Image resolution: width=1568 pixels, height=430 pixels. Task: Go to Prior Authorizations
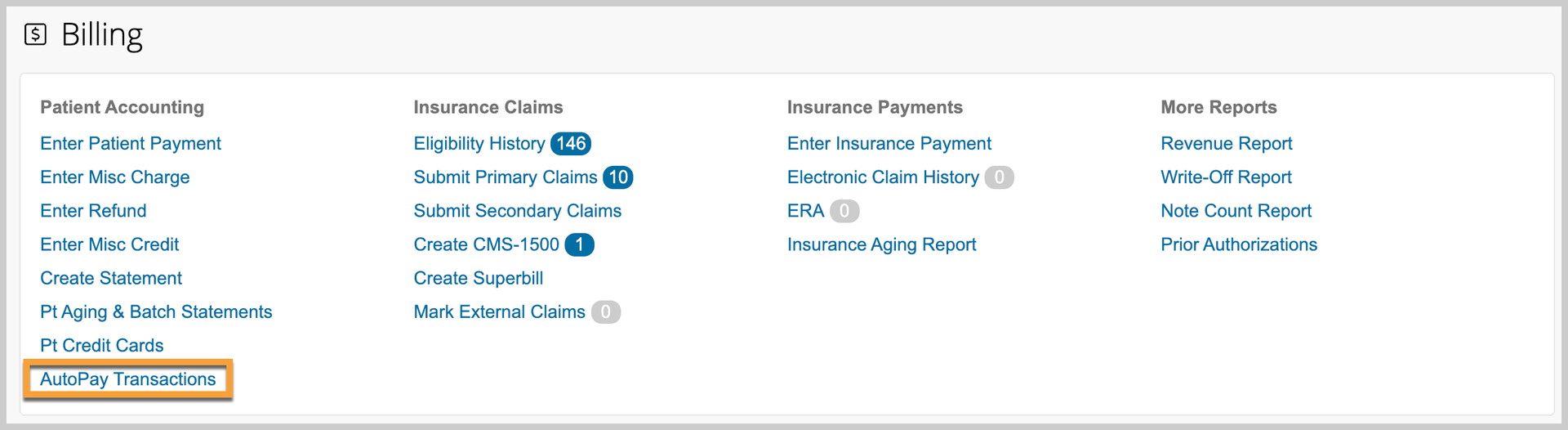pos(1238,244)
